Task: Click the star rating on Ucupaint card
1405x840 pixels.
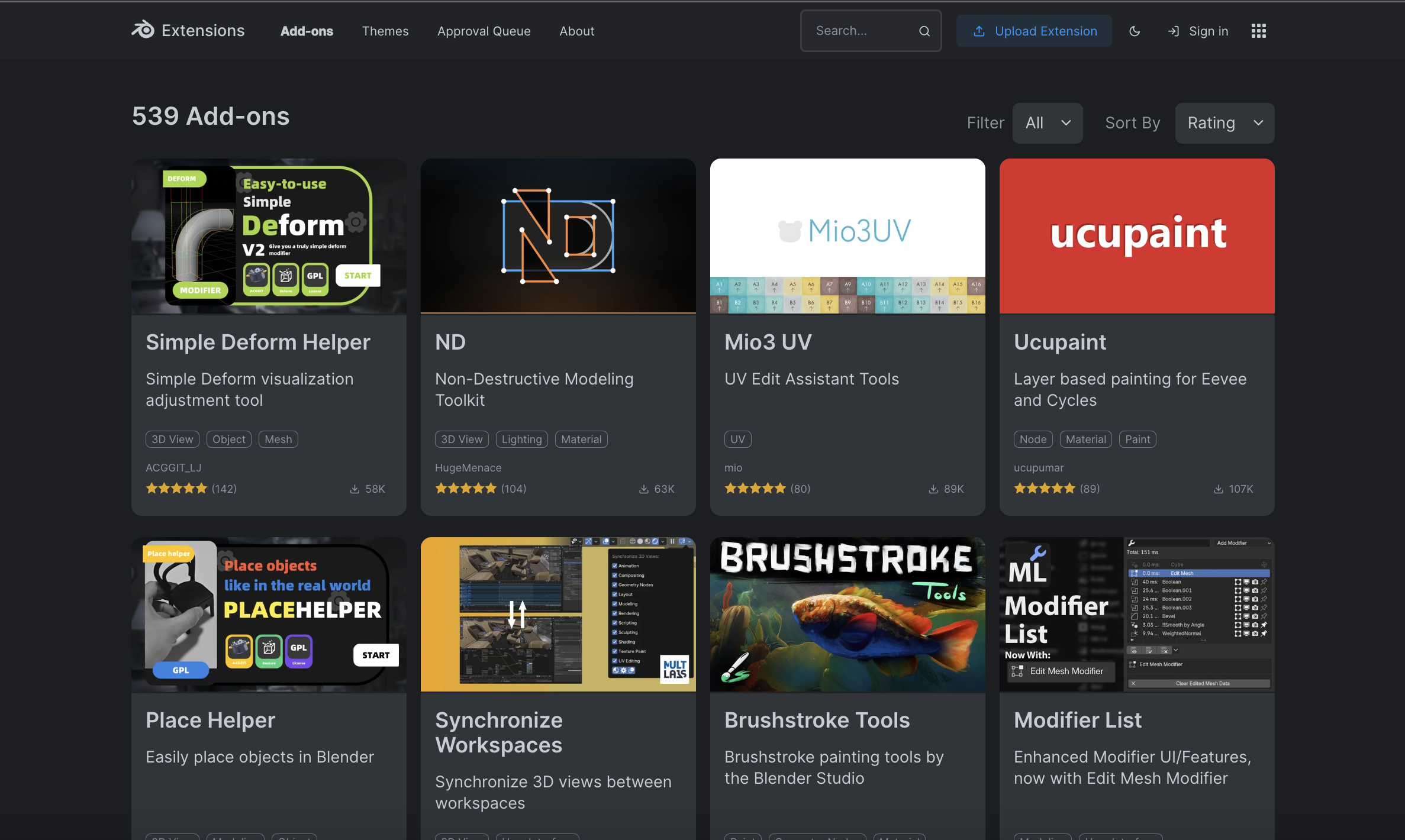Action: click(x=1045, y=489)
